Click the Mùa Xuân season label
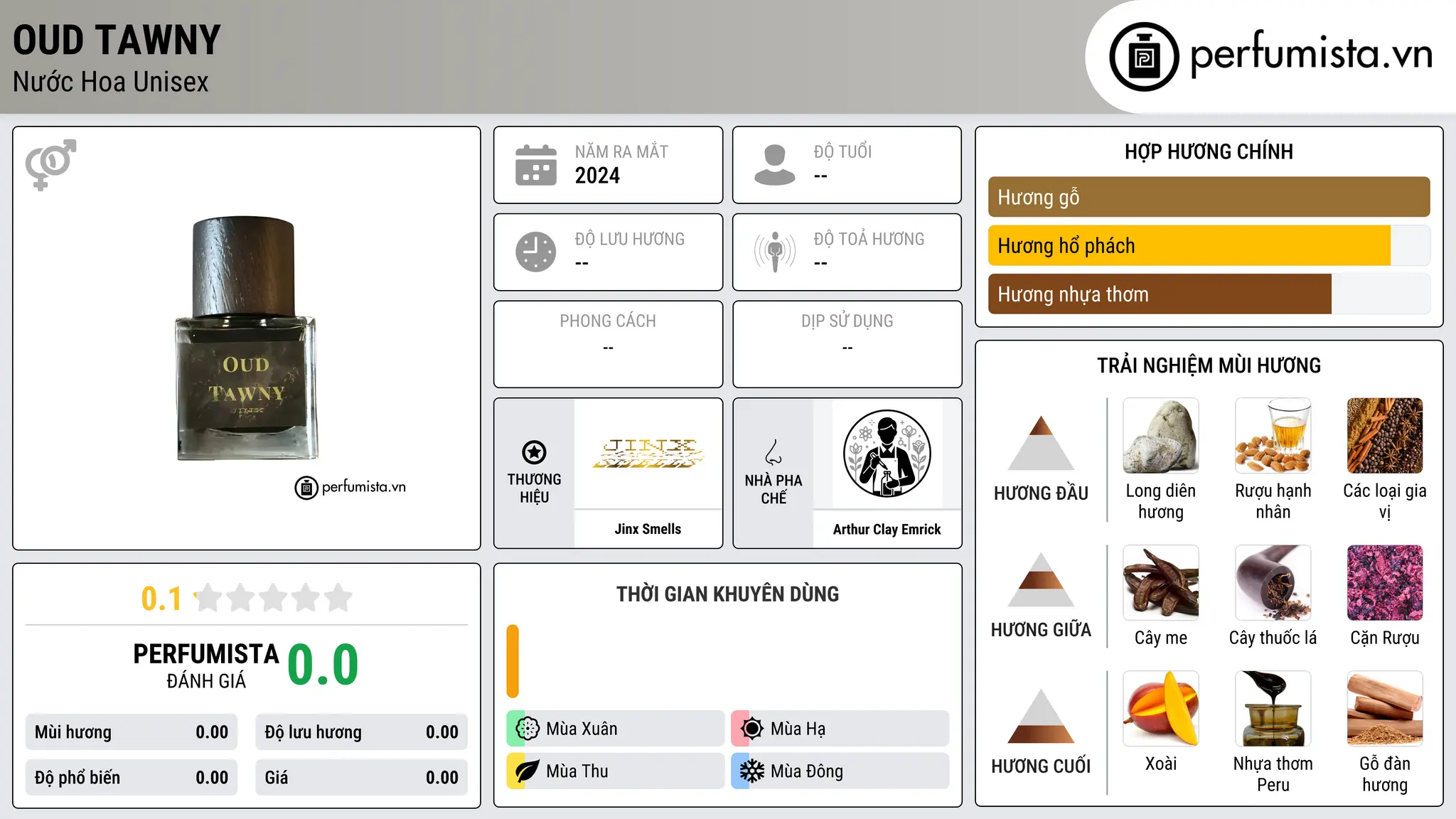The image size is (1456, 819). click(x=582, y=729)
